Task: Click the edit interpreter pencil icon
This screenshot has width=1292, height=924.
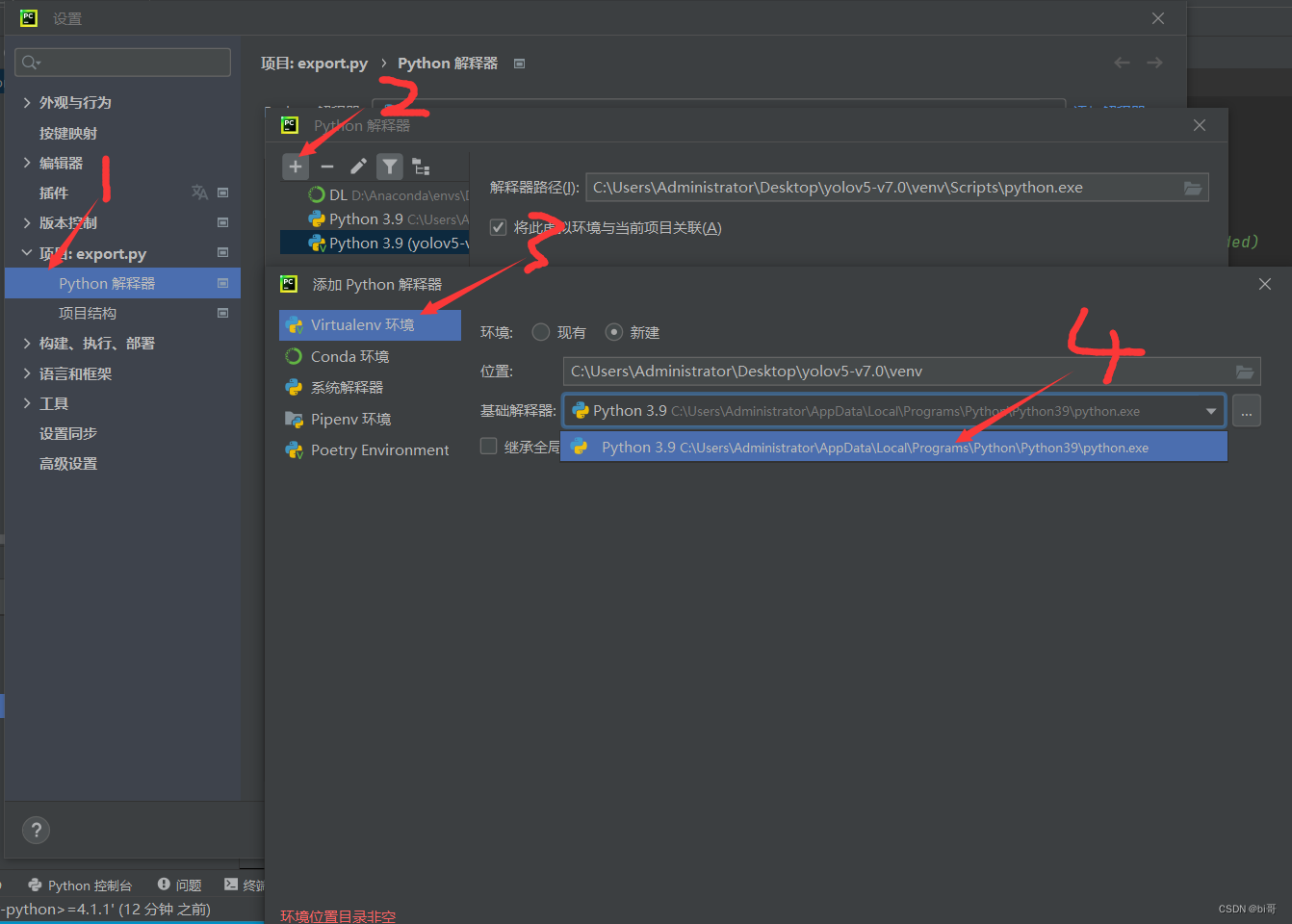Action: coord(358,167)
